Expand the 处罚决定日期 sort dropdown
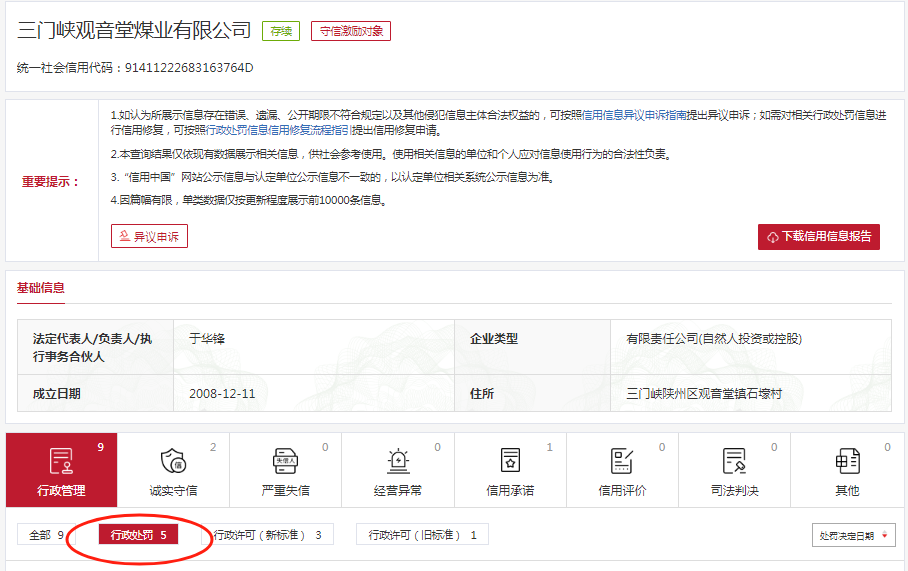The image size is (908, 571). point(853,536)
